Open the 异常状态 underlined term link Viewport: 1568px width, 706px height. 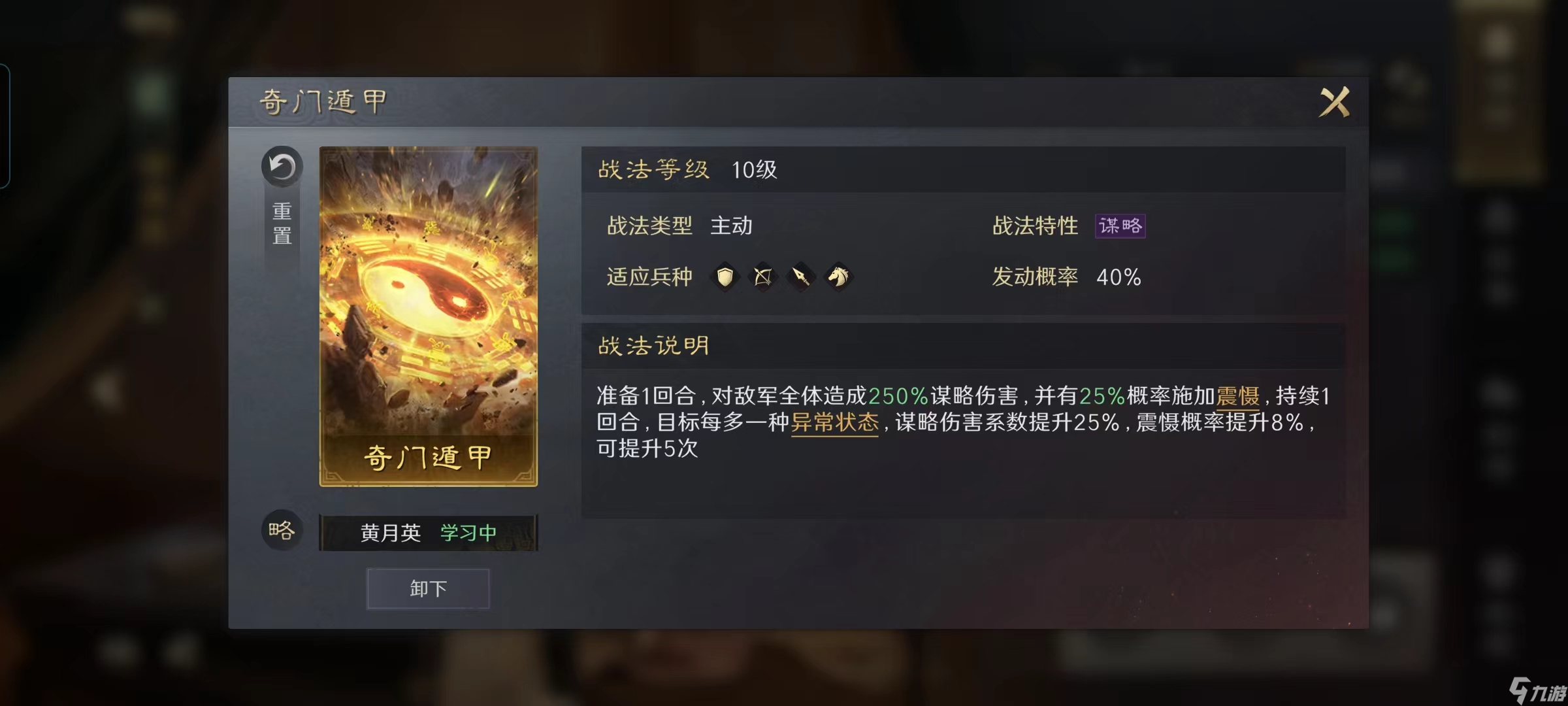(x=835, y=423)
